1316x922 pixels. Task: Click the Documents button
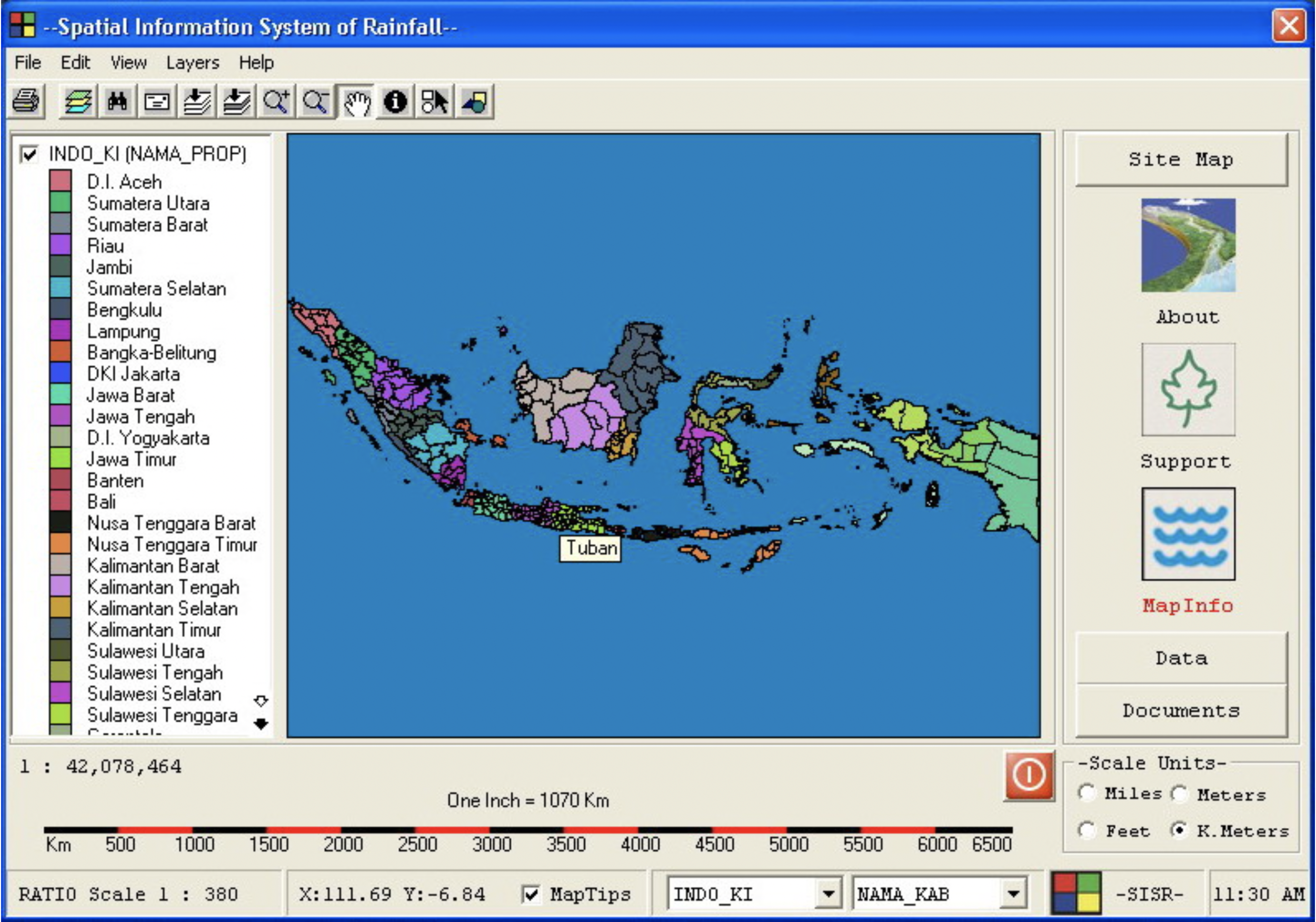tap(1181, 710)
